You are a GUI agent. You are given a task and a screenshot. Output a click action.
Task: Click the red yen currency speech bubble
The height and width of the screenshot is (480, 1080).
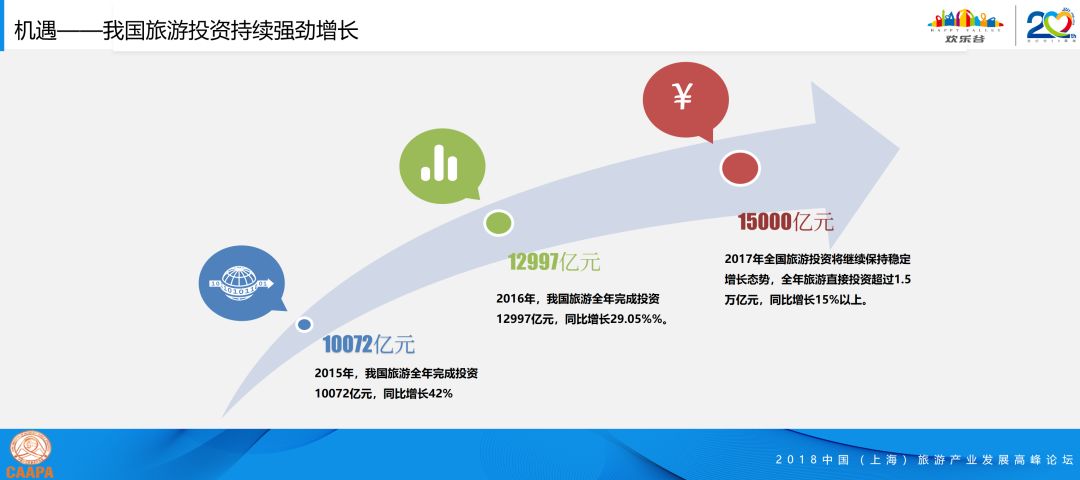coord(685,101)
